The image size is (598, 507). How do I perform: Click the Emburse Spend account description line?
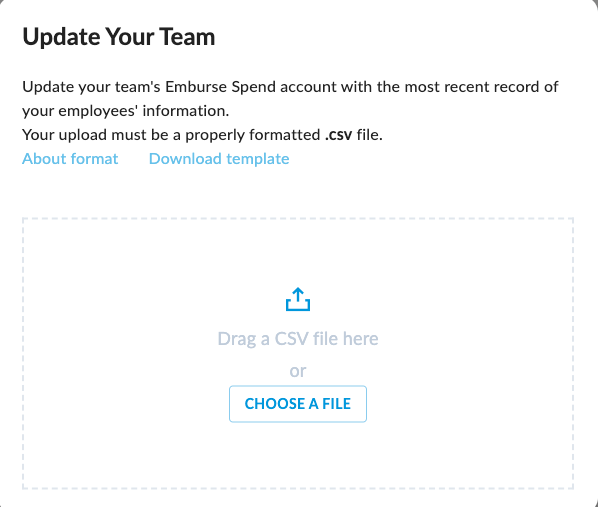290,87
